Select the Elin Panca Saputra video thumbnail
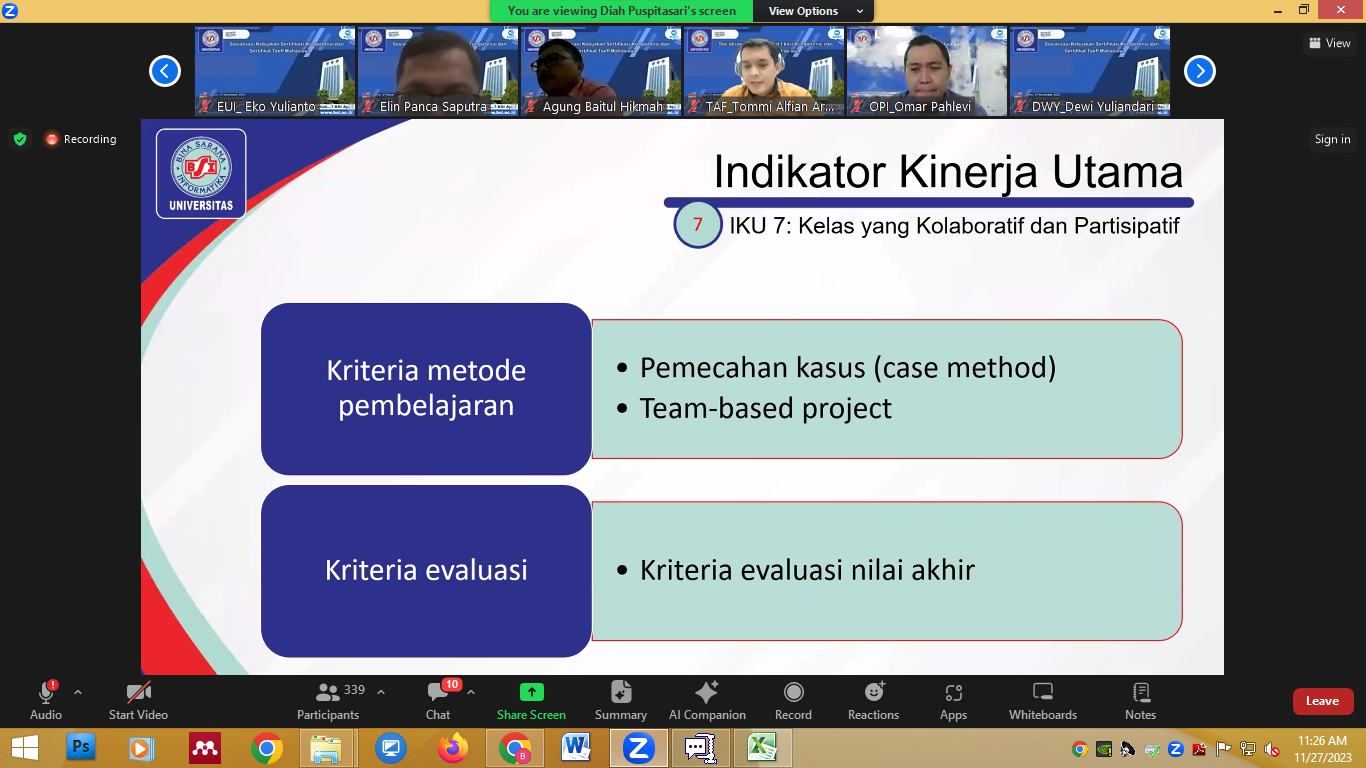The width and height of the screenshot is (1366, 768). 438,71
